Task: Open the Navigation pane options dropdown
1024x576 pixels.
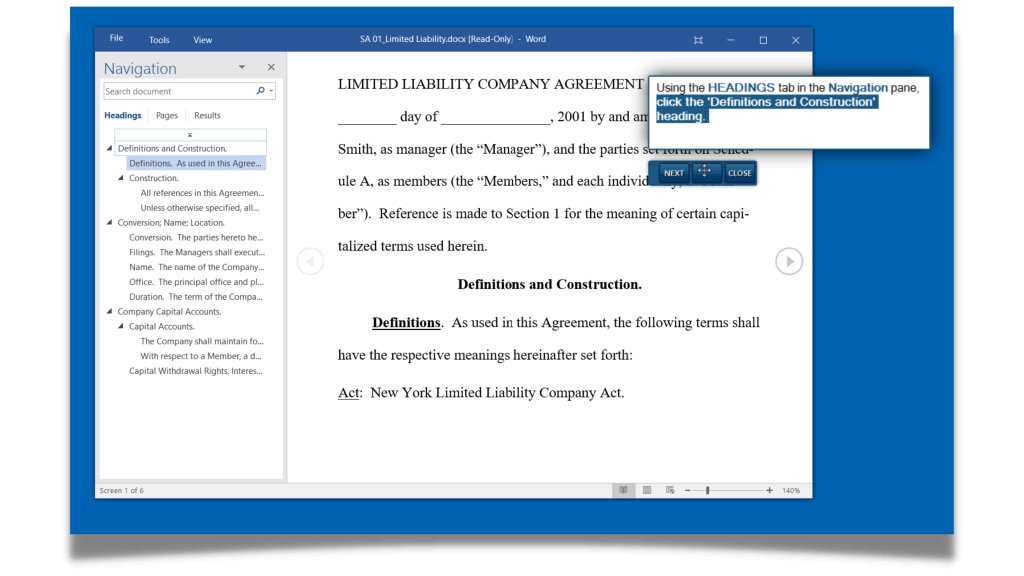Action: pos(241,67)
